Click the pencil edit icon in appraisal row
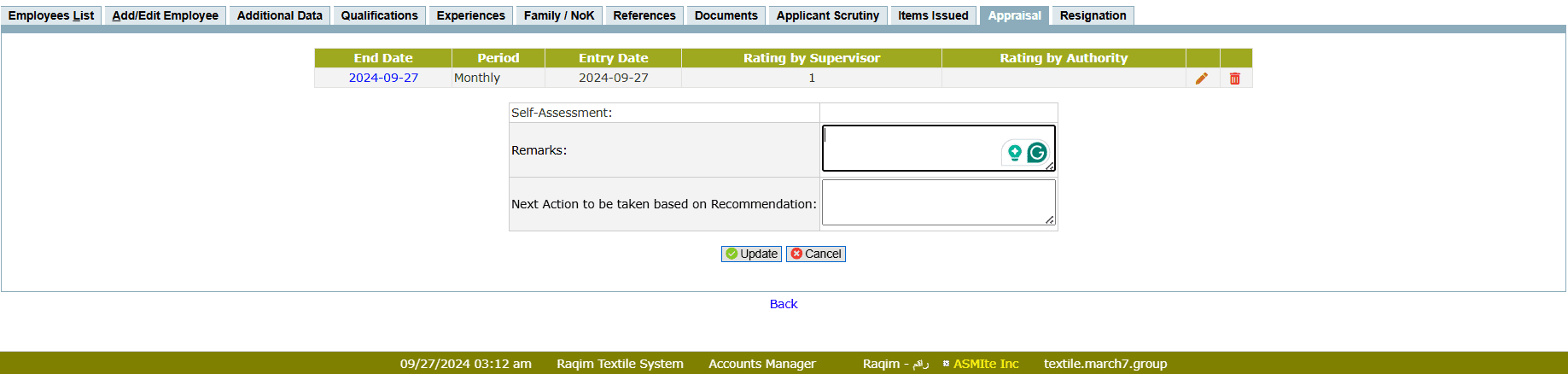This screenshot has height=374, width=1568. click(1202, 79)
